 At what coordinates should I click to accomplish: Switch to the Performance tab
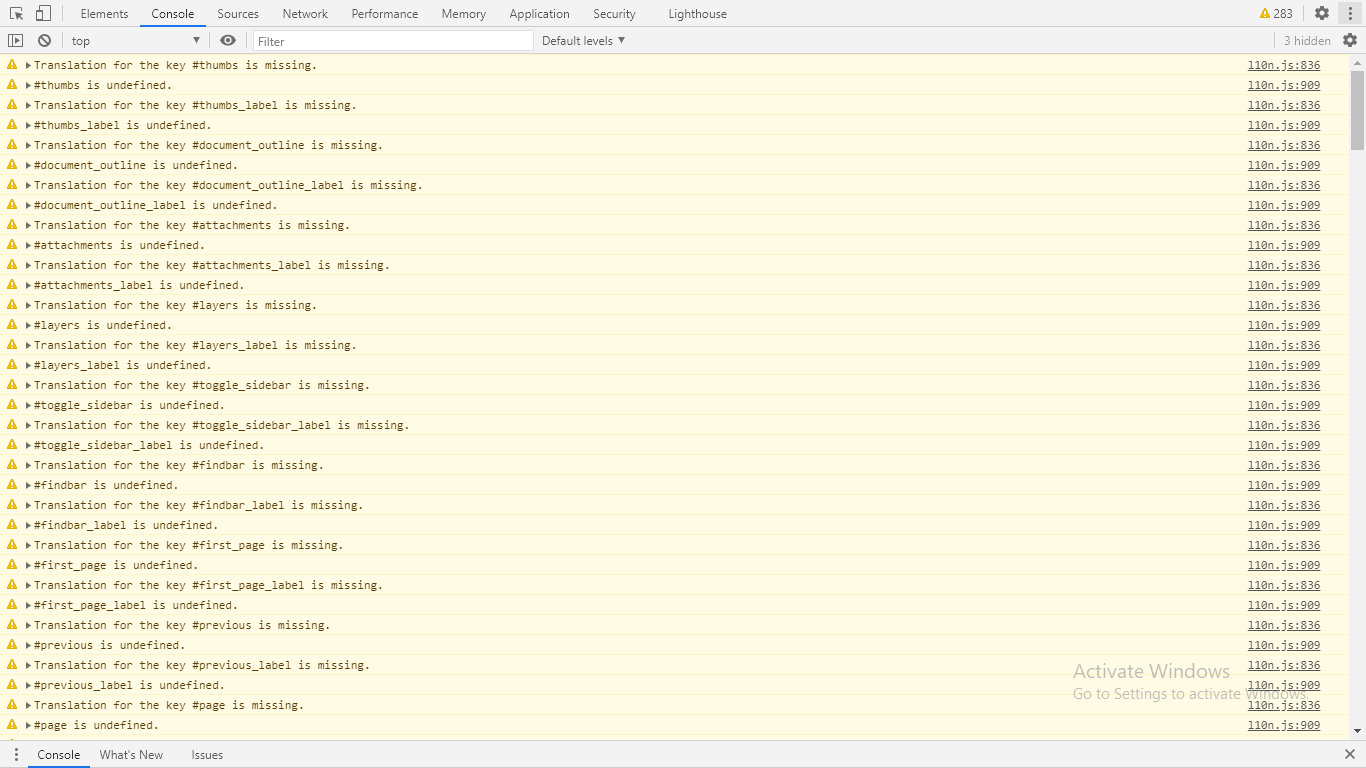pos(385,13)
